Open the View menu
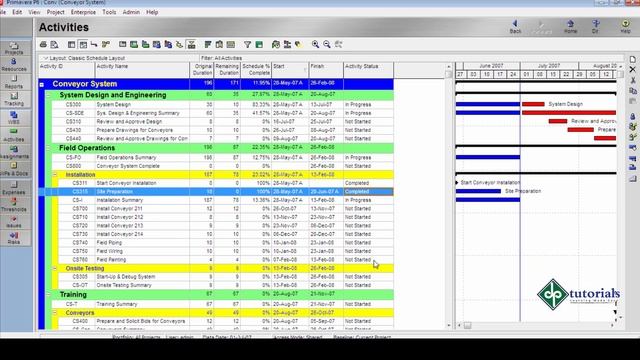The height and width of the screenshot is (360, 640). coord(34,12)
